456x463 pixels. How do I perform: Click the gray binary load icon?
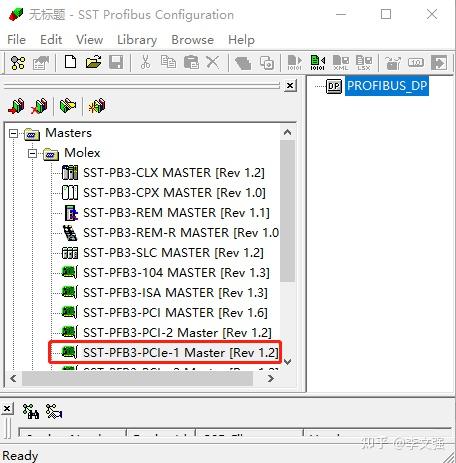(x=295, y=62)
